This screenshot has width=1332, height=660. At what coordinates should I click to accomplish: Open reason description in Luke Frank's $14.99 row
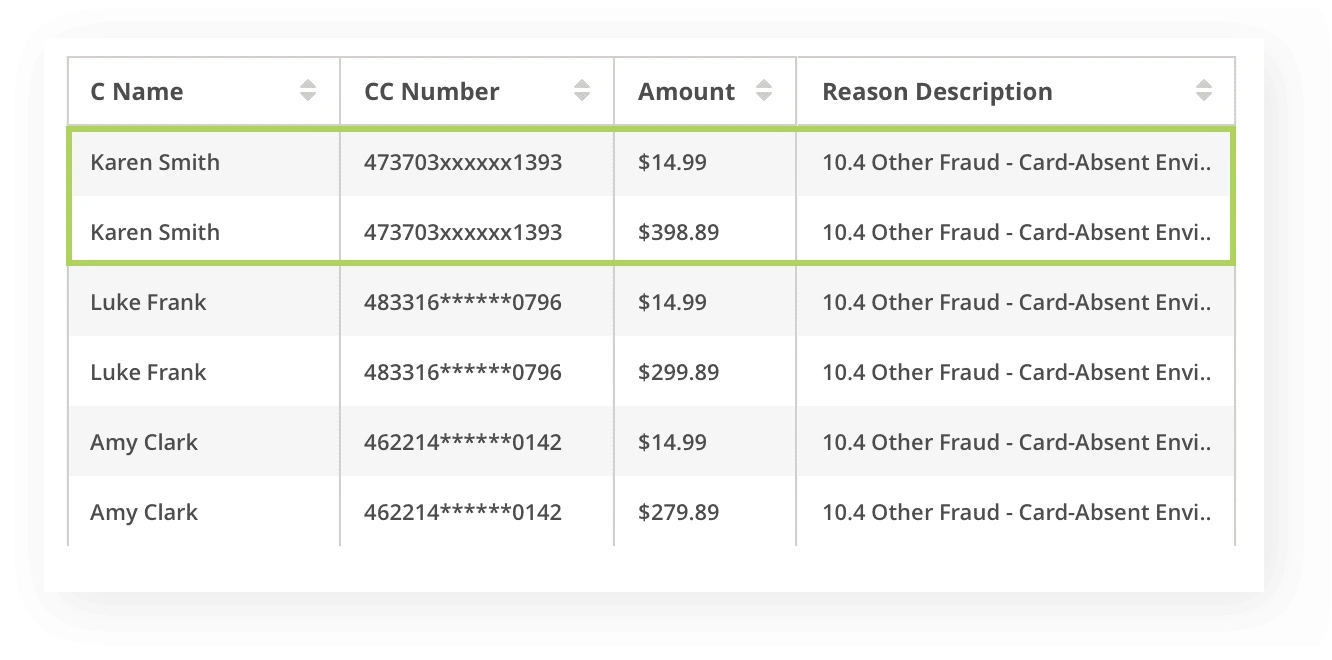coord(1016,302)
